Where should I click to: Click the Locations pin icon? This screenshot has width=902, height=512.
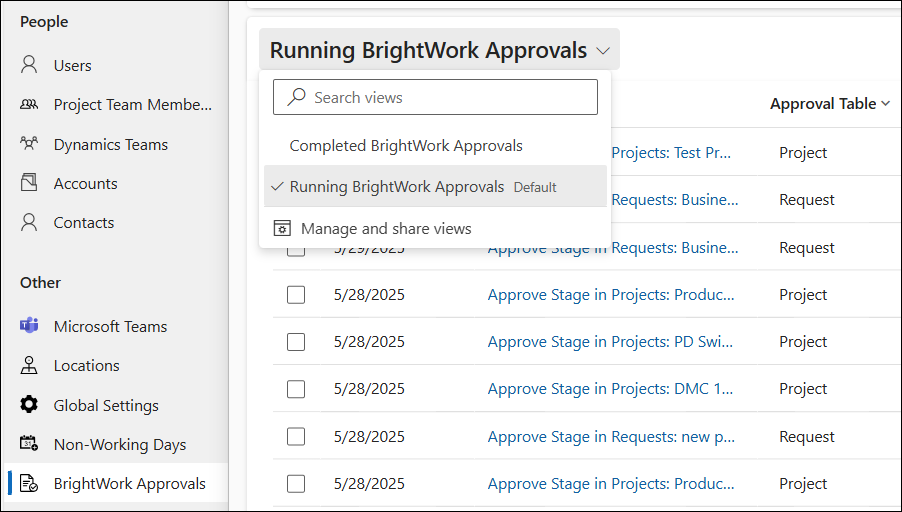[29, 366]
